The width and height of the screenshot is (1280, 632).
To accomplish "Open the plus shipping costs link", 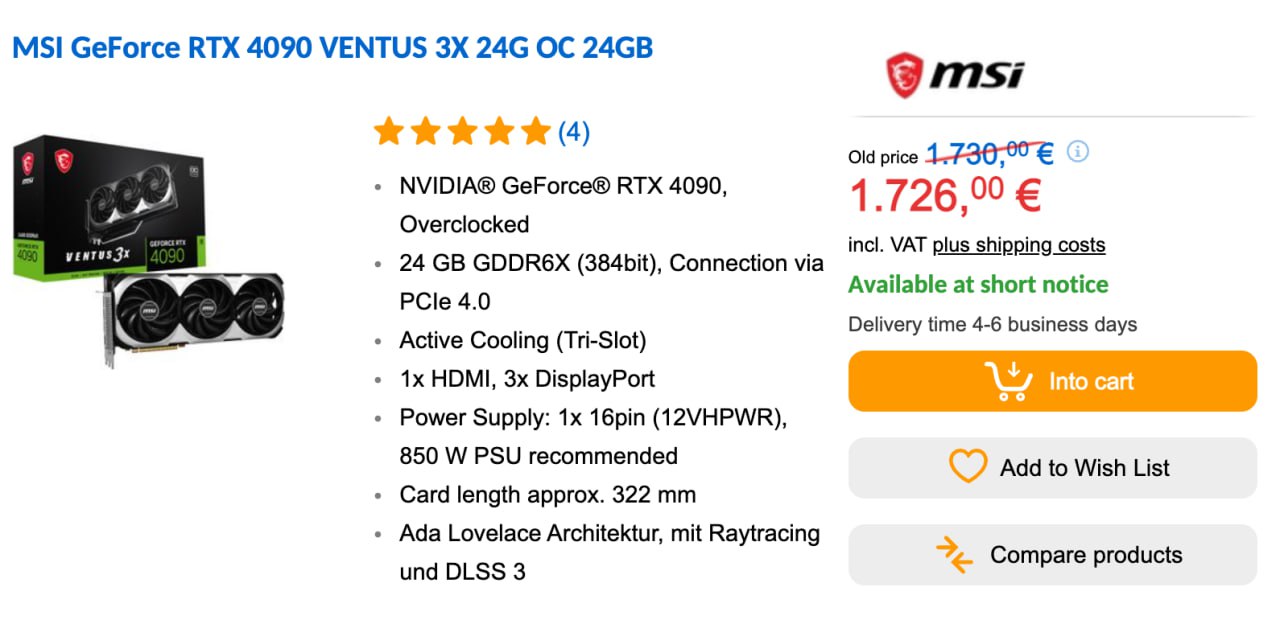I will [1019, 245].
